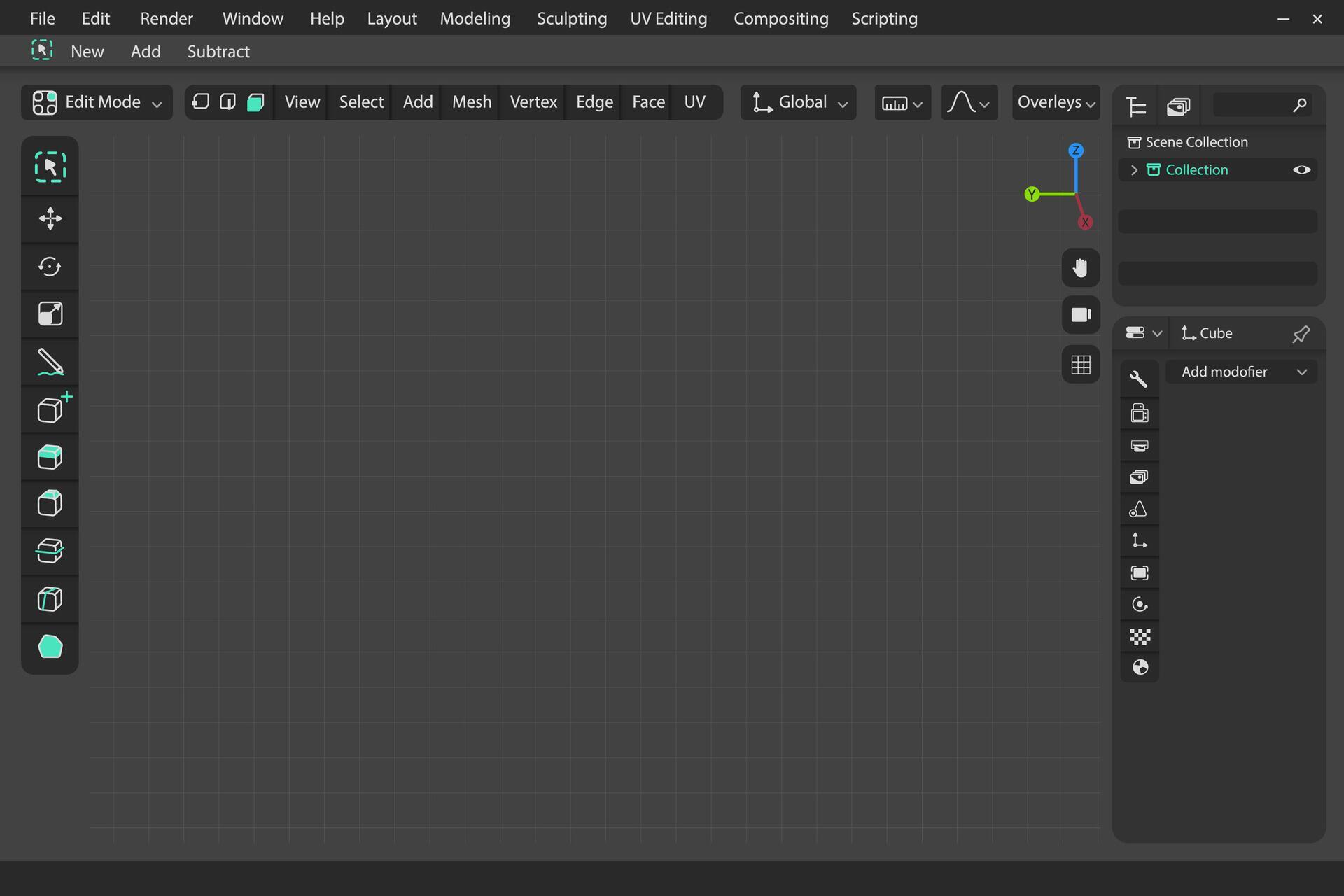Select the Rotate tool

(50, 267)
